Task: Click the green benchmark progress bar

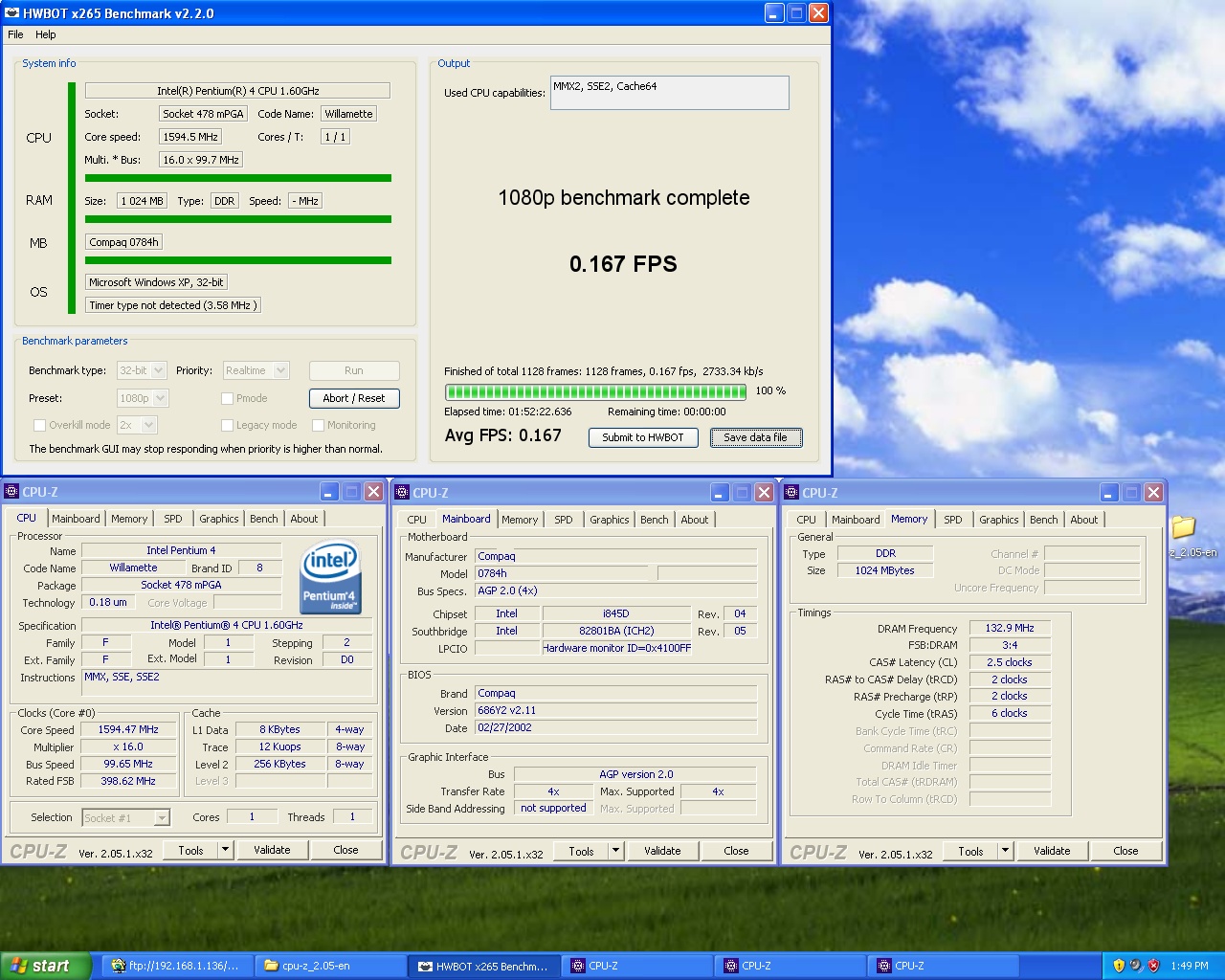Action: (x=595, y=391)
